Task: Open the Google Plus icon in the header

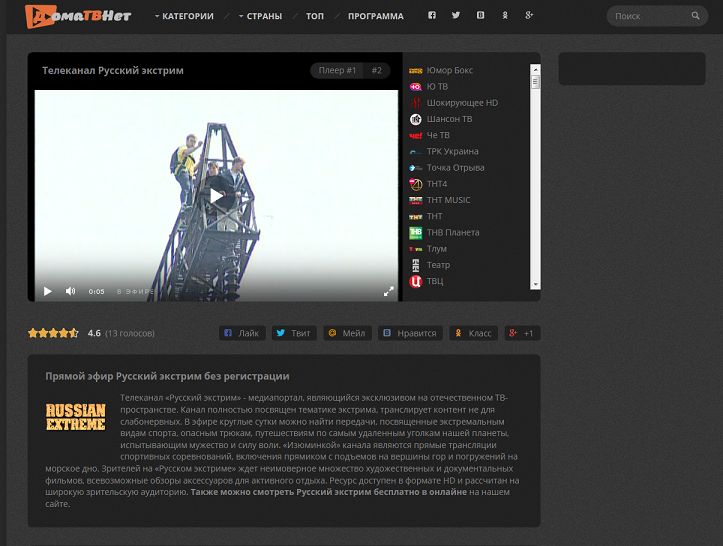Action: pyautogui.click(x=529, y=15)
